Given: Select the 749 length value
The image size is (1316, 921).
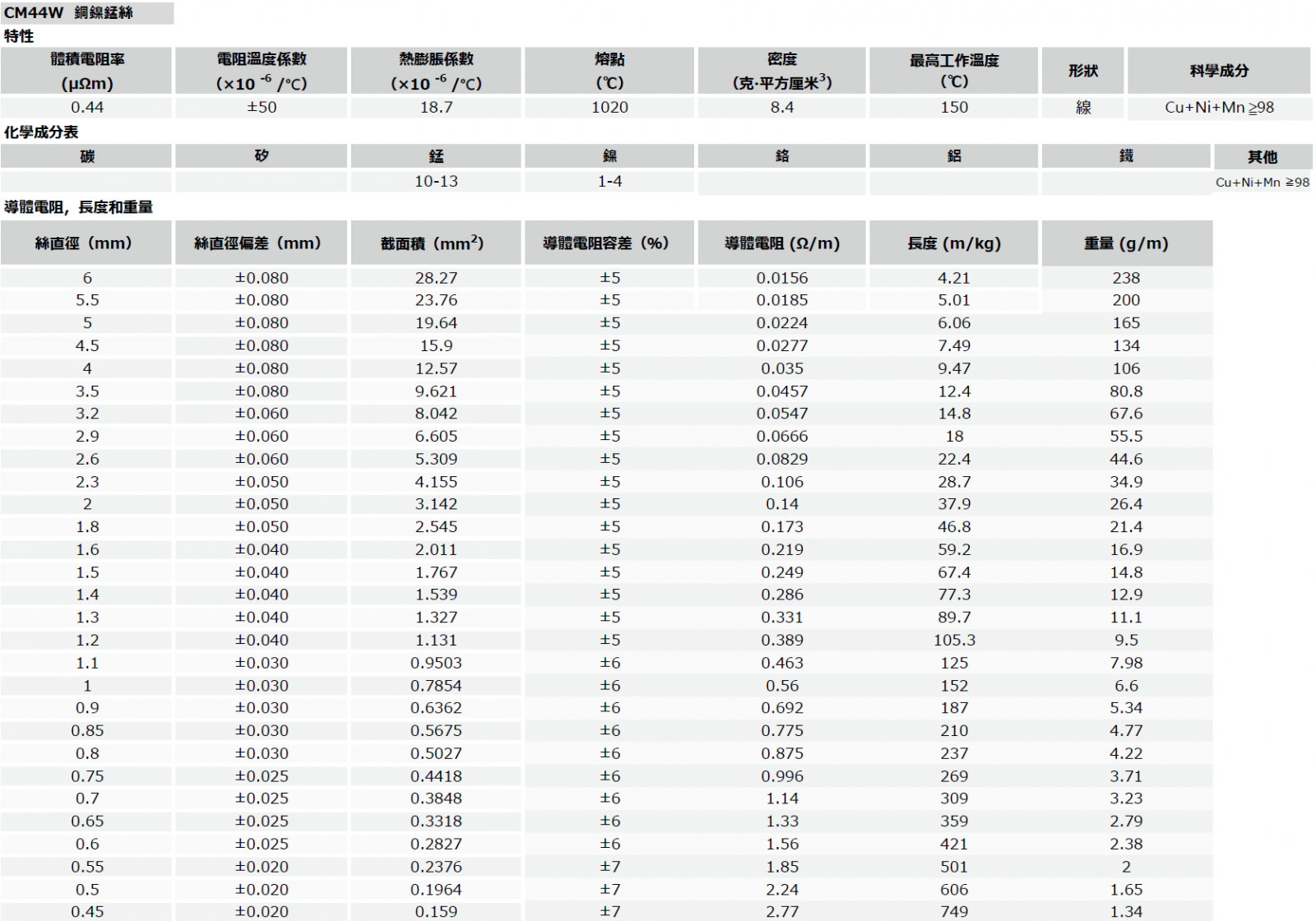Looking at the screenshot, I should [954, 912].
